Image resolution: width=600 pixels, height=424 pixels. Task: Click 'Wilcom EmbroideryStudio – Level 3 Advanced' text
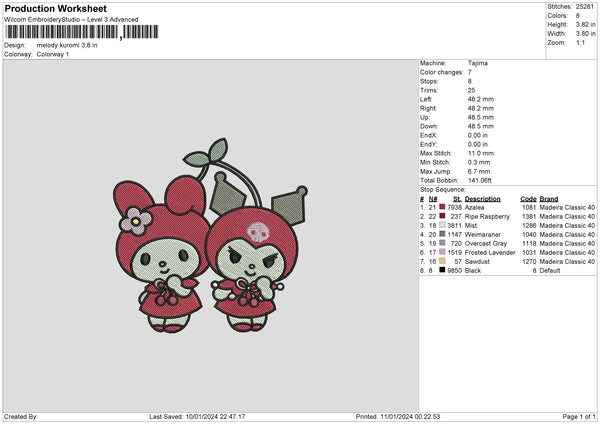[x=71, y=20]
